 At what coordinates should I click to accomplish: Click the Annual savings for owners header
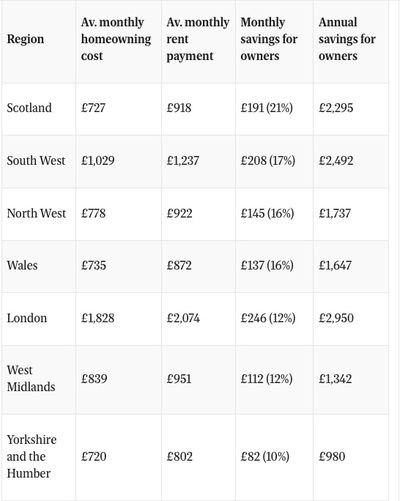(347, 39)
